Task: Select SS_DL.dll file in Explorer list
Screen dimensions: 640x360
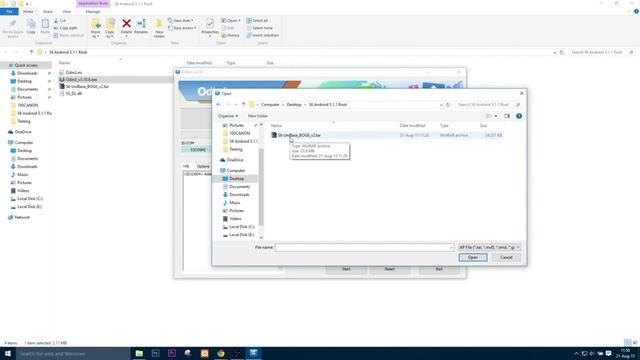Action: click(73, 94)
